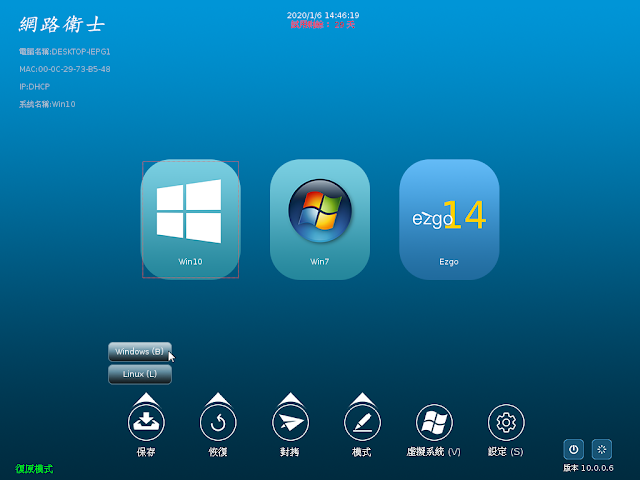The width and height of the screenshot is (640, 480).
Task: Click the green 復原模式 status text
Action: (34, 469)
